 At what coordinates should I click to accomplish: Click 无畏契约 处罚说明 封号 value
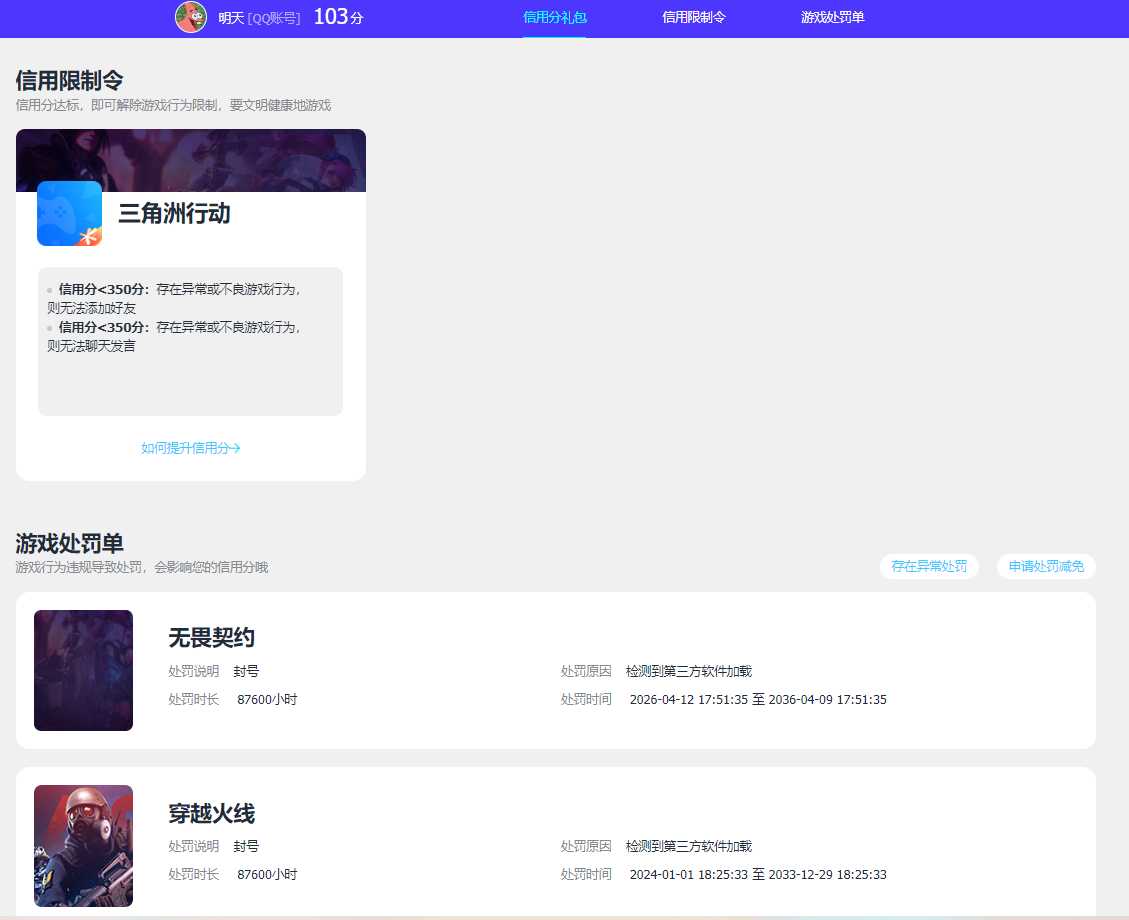246,672
